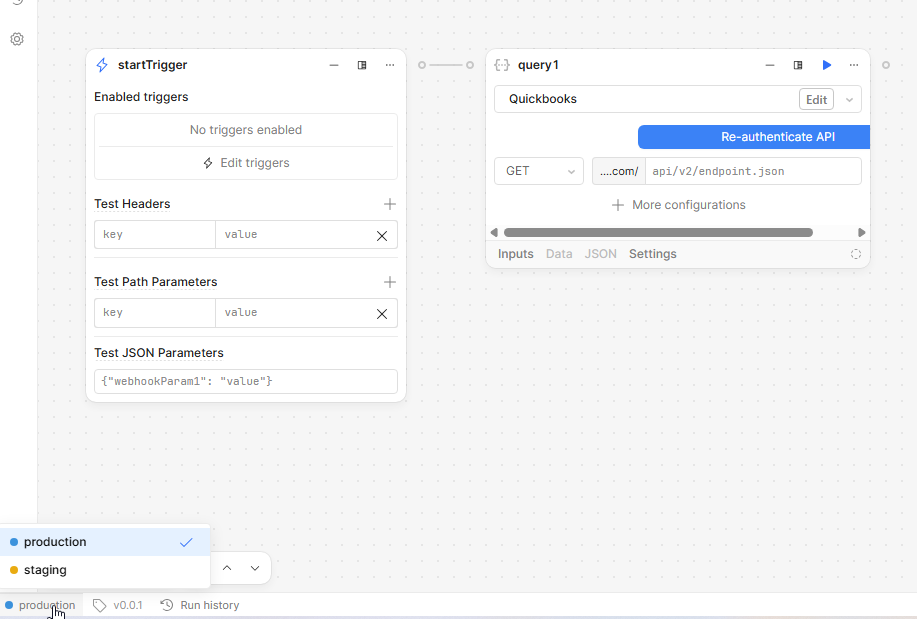
Task: Expand the Quickbooks resource dropdown
Action: coord(849,99)
